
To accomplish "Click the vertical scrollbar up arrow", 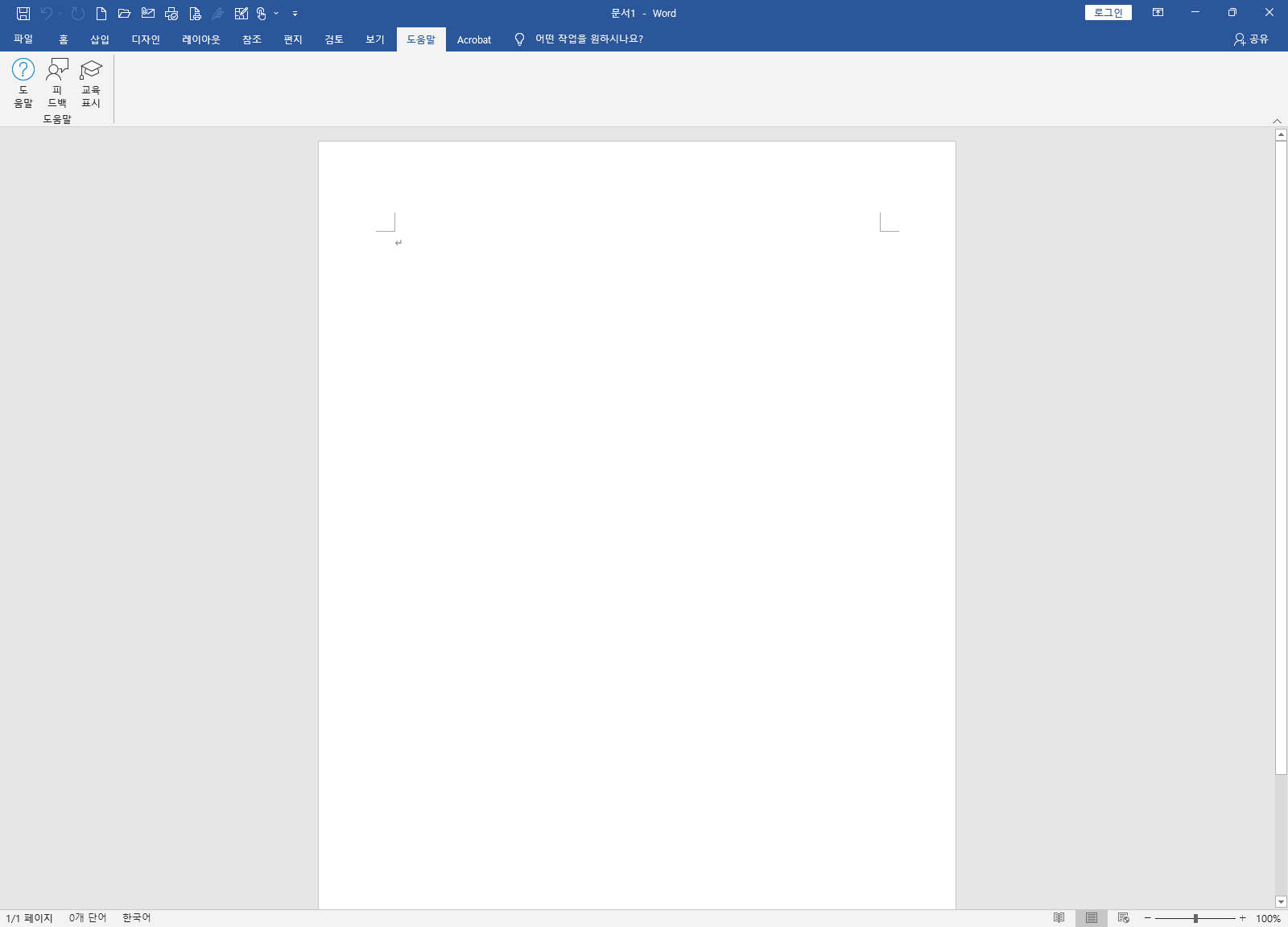I will (x=1282, y=134).
